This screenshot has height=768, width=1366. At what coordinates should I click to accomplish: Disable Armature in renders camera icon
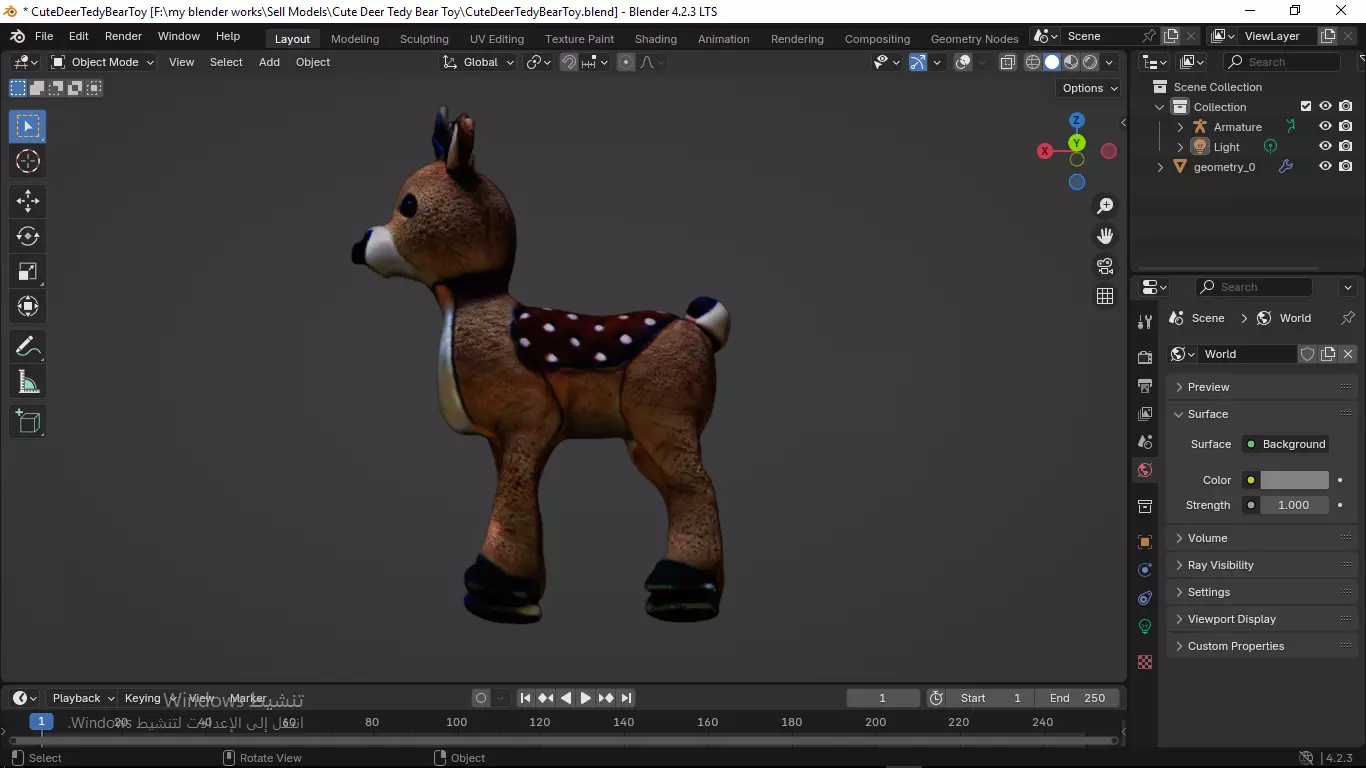click(1346, 127)
